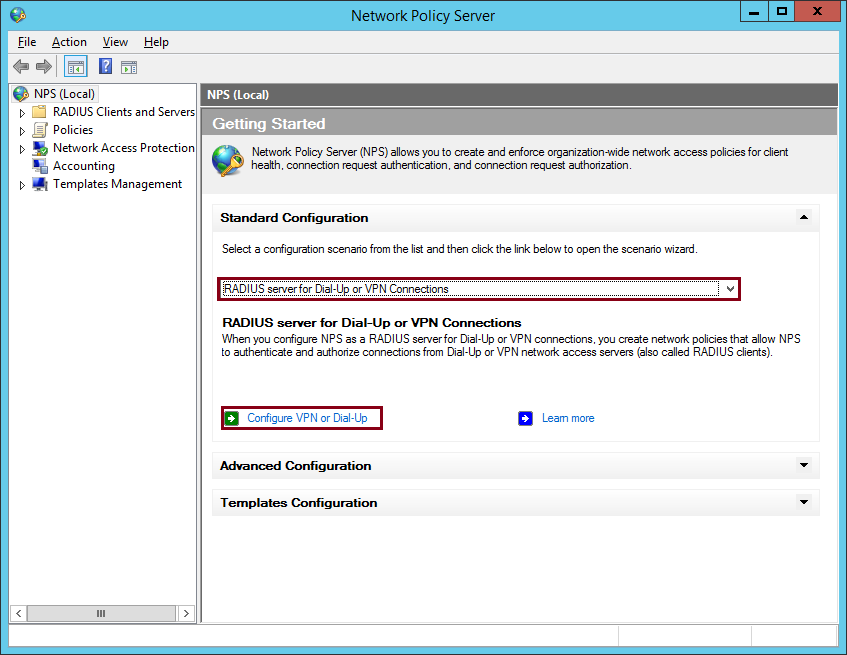Image resolution: width=847 pixels, height=655 pixels.
Task: Expand the Templates Management tree node
Action: tap(22, 185)
